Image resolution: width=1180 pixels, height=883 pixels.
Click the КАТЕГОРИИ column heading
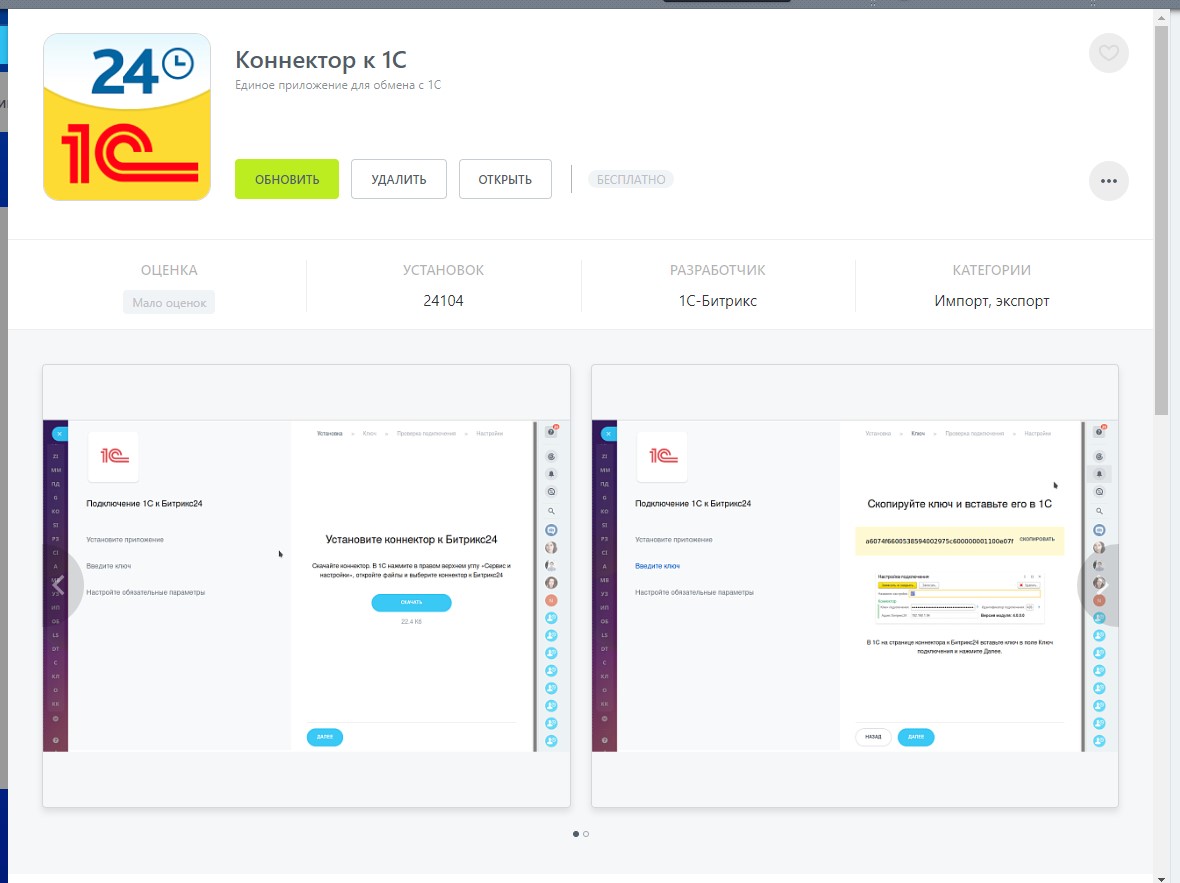[x=992, y=270]
